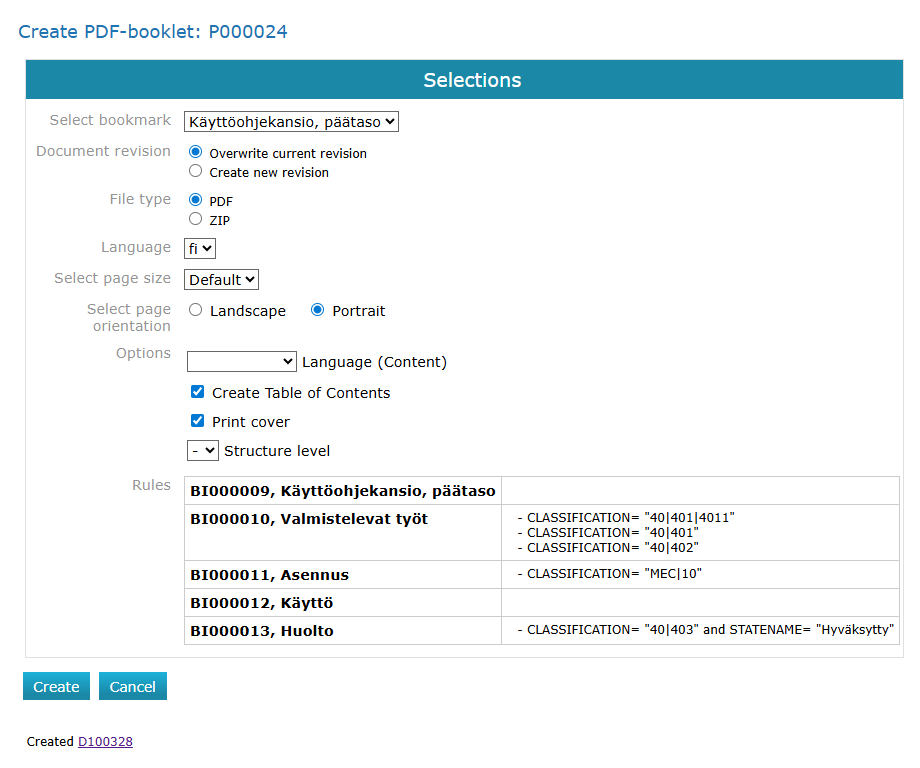Open the Select bookmark dropdown
Image resolution: width=920 pixels, height=768 pixels.
click(290, 121)
